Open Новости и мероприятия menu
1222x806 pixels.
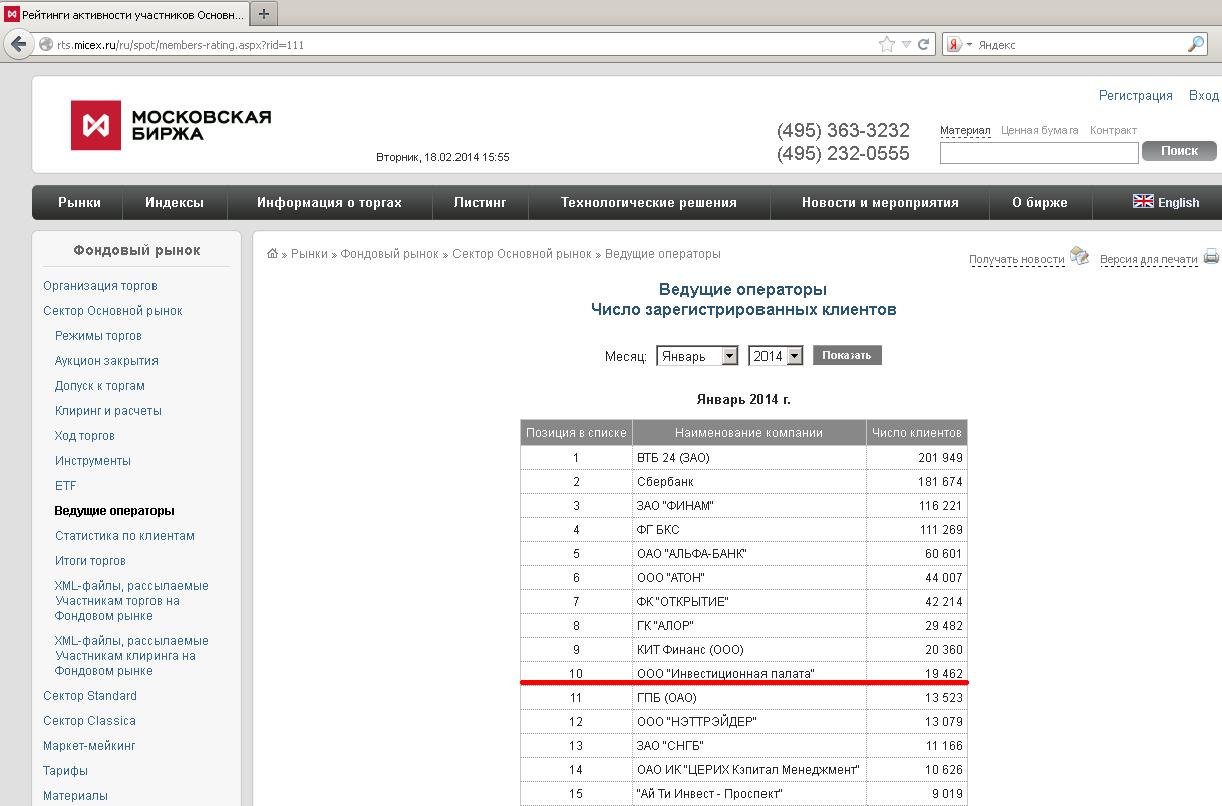[x=880, y=202]
